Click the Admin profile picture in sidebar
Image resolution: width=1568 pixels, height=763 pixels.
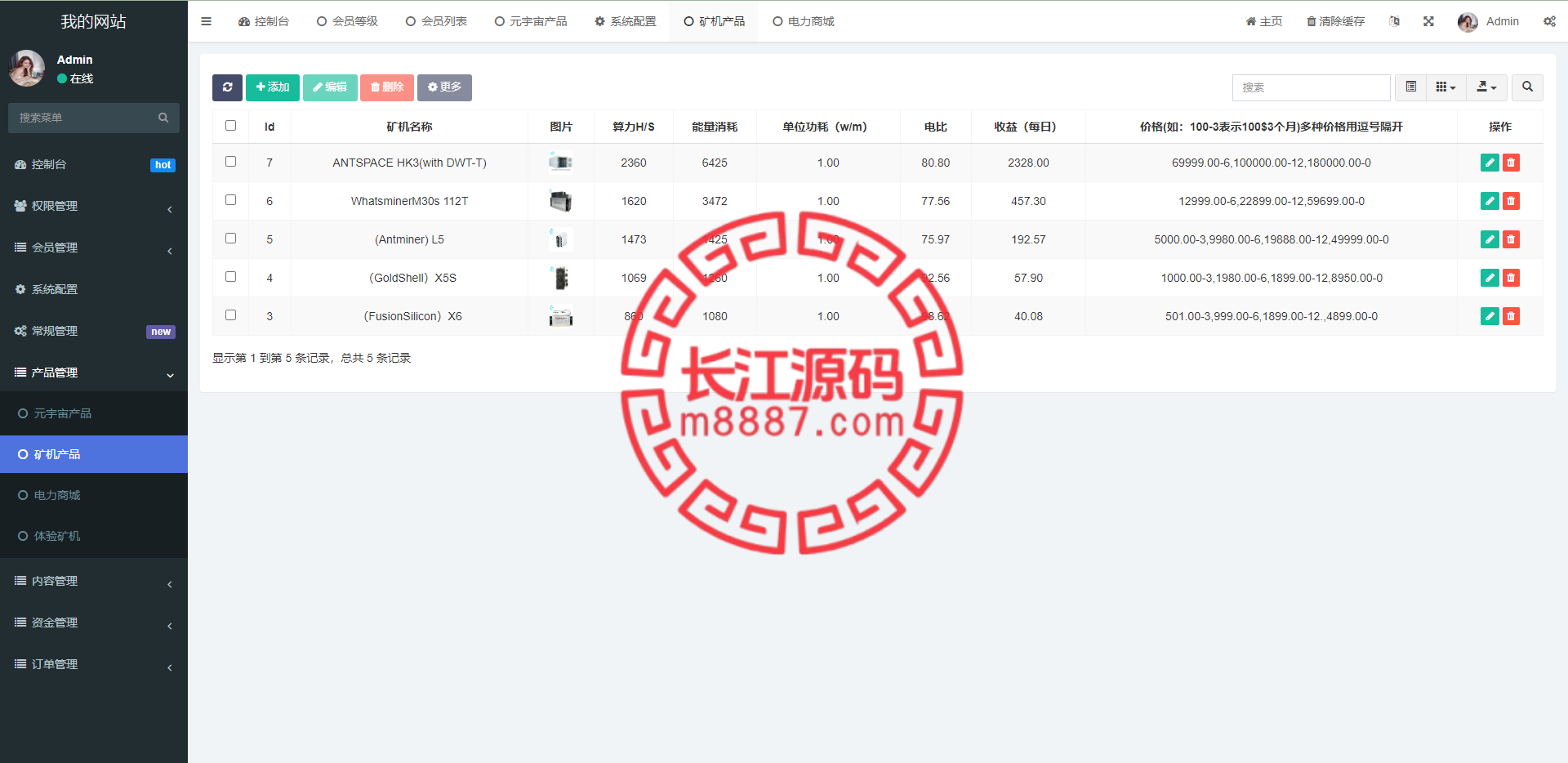click(27, 68)
